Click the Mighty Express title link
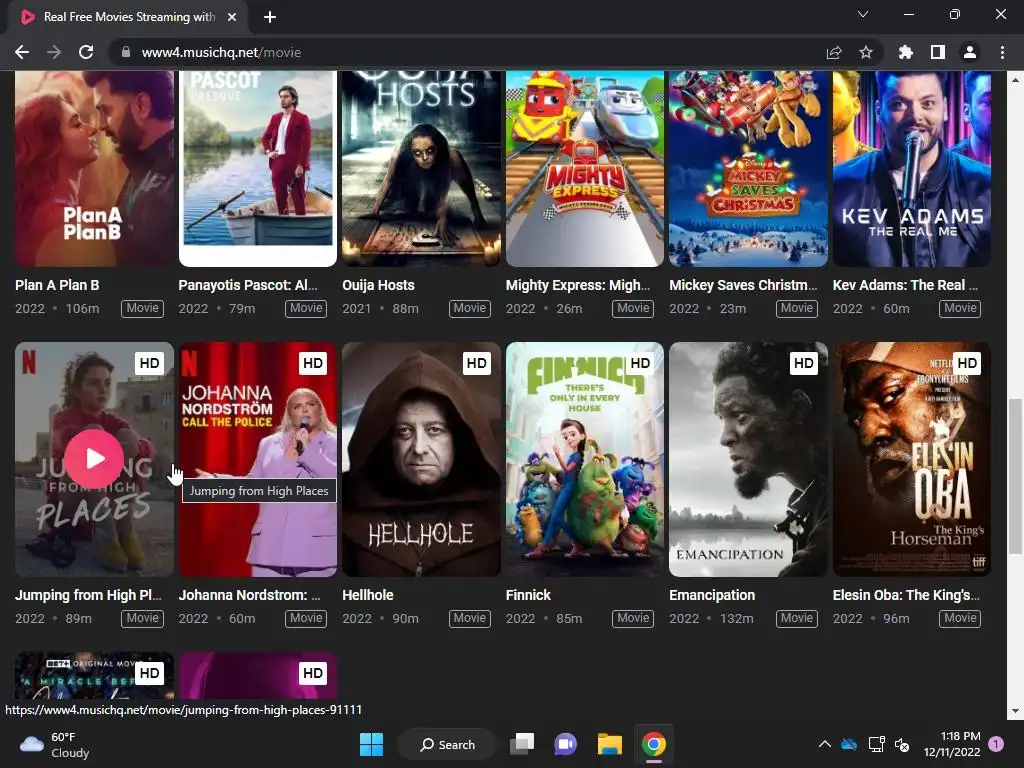This screenshot has width=1024, height=768. tap(578, 285)
